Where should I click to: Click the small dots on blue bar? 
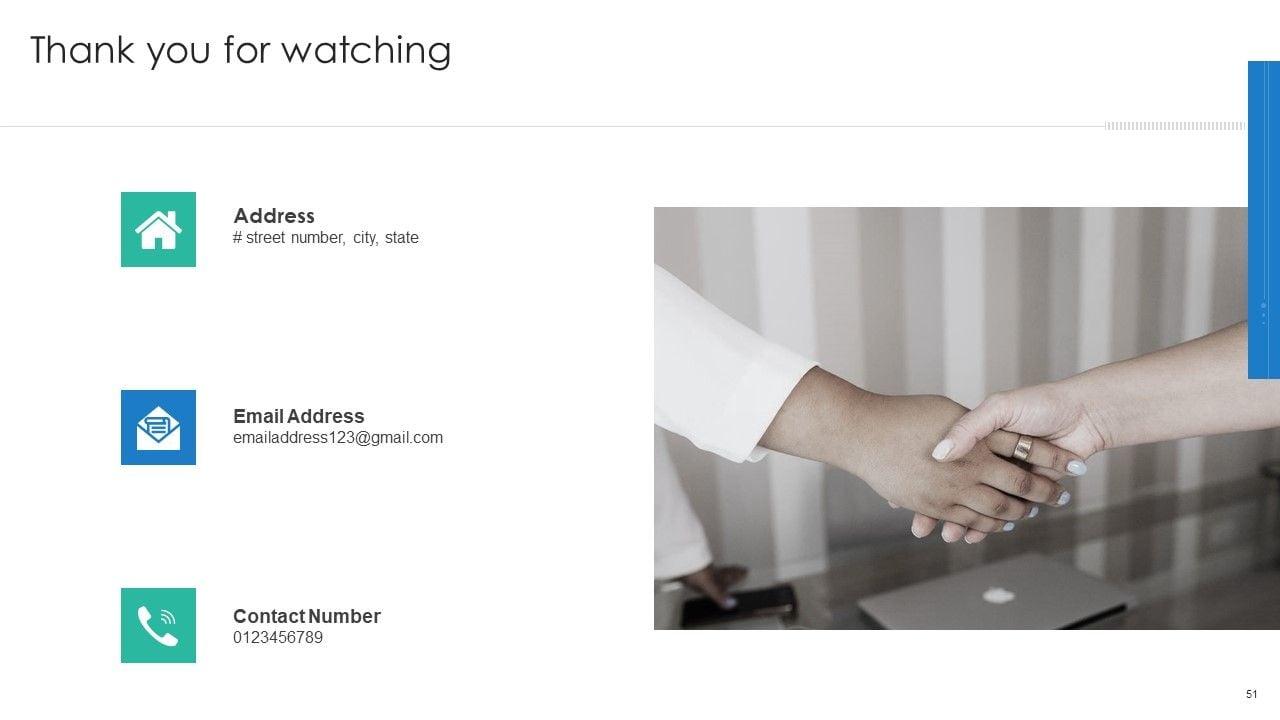click(x=1263, y=313)
